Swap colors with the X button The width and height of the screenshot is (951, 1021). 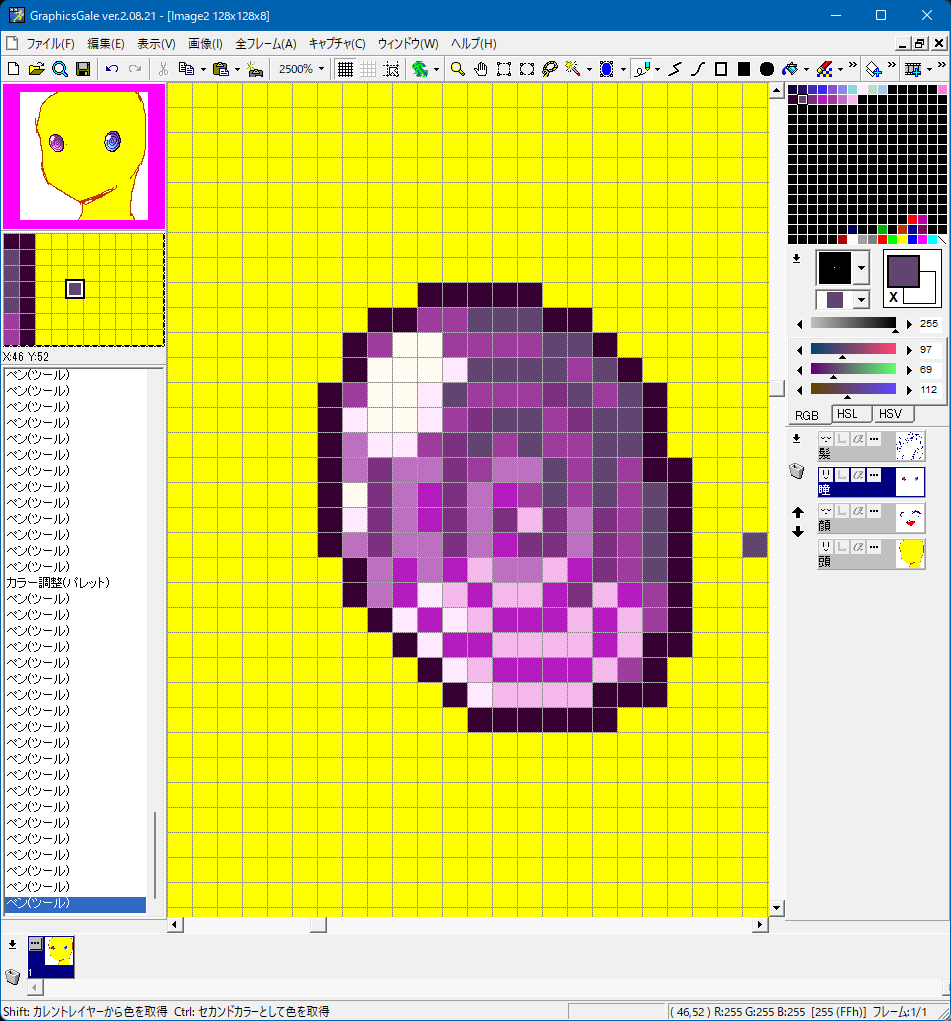893,297
